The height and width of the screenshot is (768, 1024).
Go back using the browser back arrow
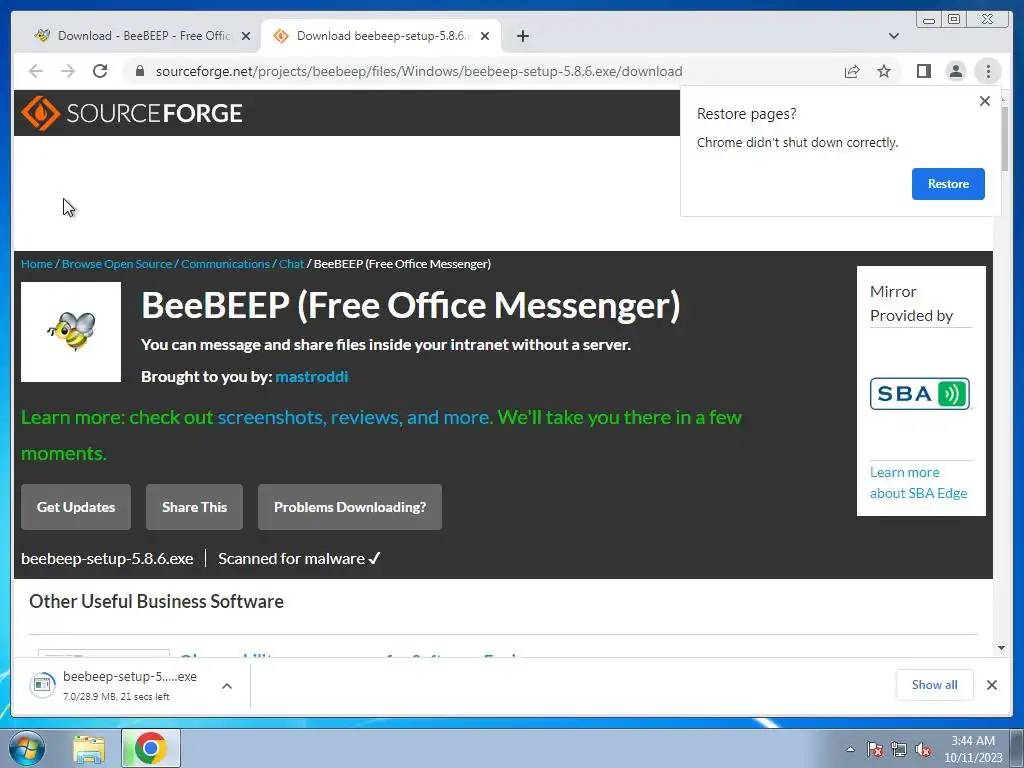pyautogui.click(x=36, y=71)
